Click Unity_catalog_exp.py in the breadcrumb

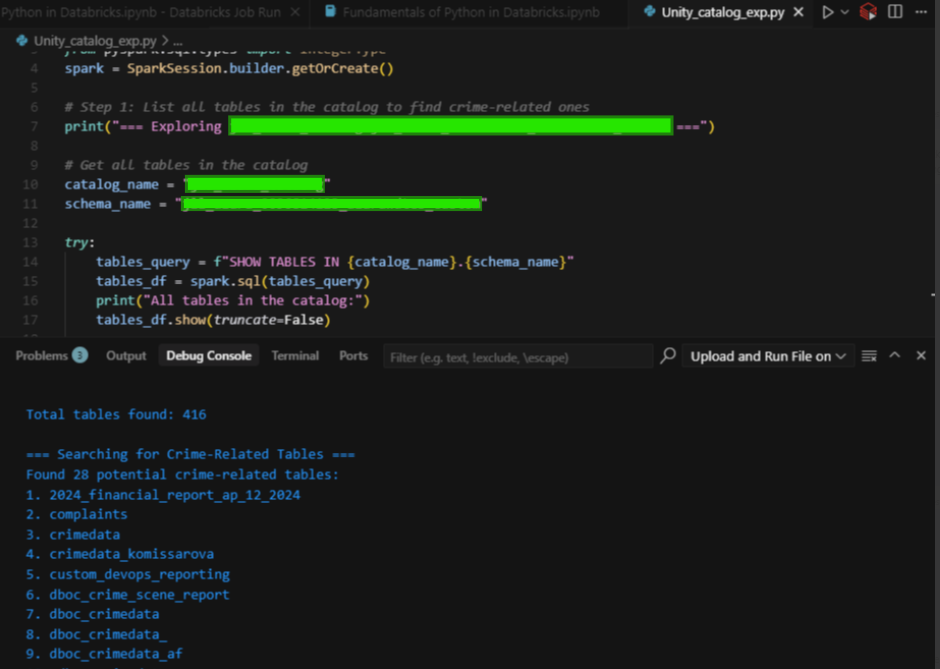click(95, 41)
